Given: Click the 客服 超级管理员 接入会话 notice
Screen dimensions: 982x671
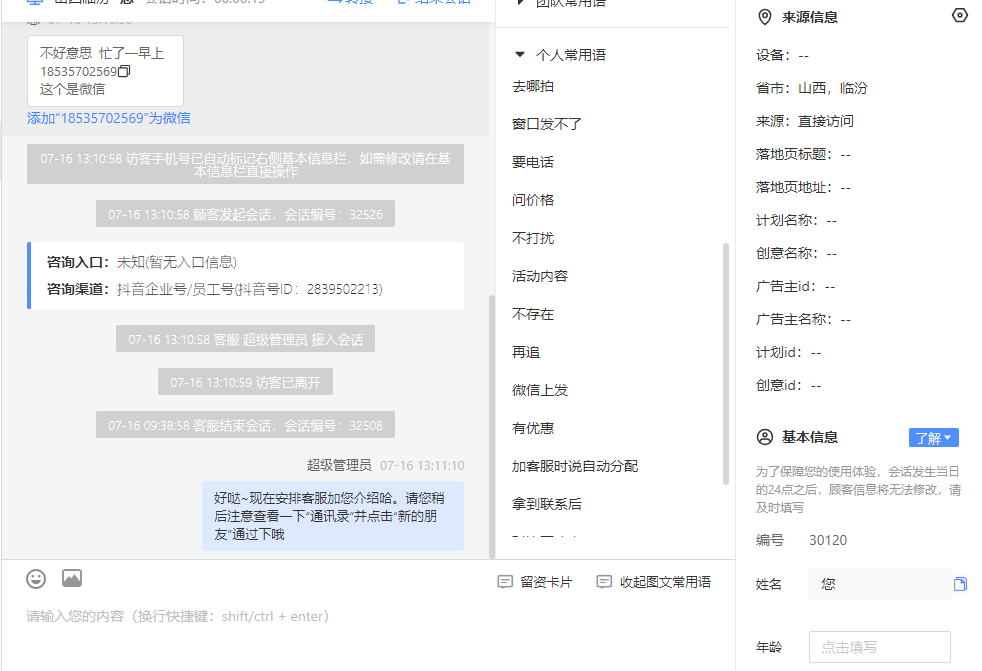Looking at the screenshot, I should [x=246, y=339].
